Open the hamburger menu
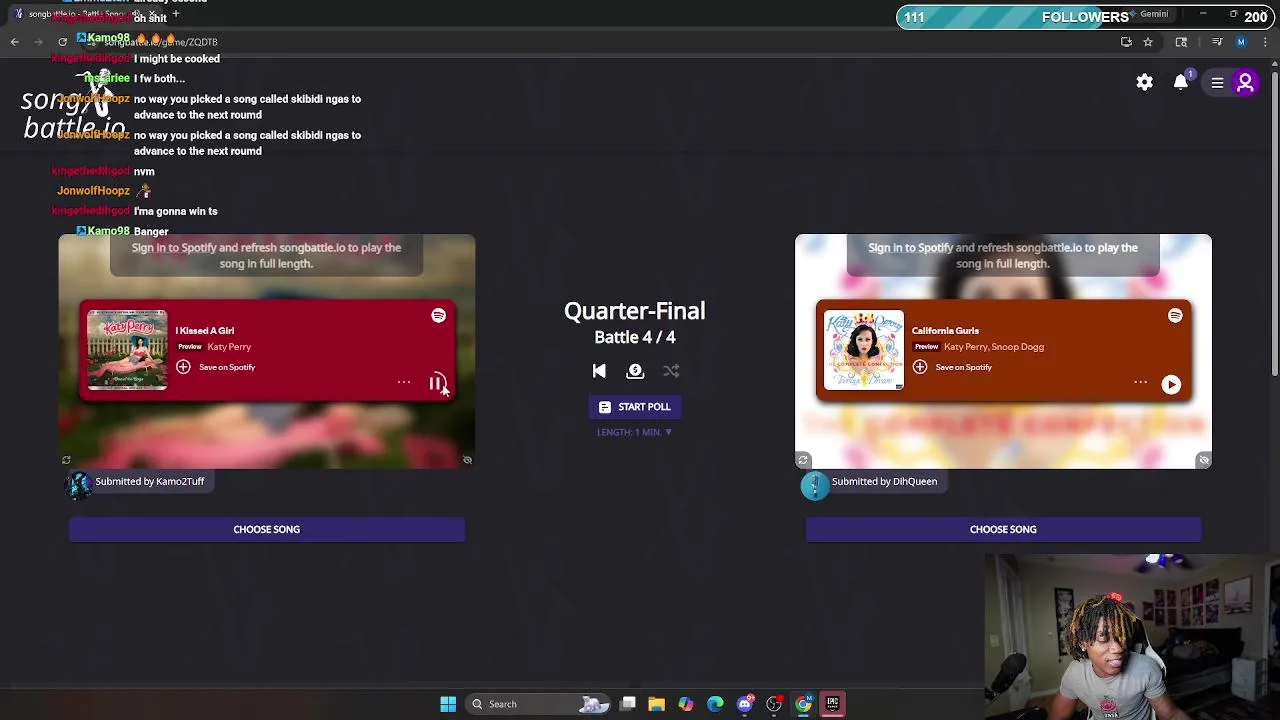1280x720 pixels. pos(1217,83)
